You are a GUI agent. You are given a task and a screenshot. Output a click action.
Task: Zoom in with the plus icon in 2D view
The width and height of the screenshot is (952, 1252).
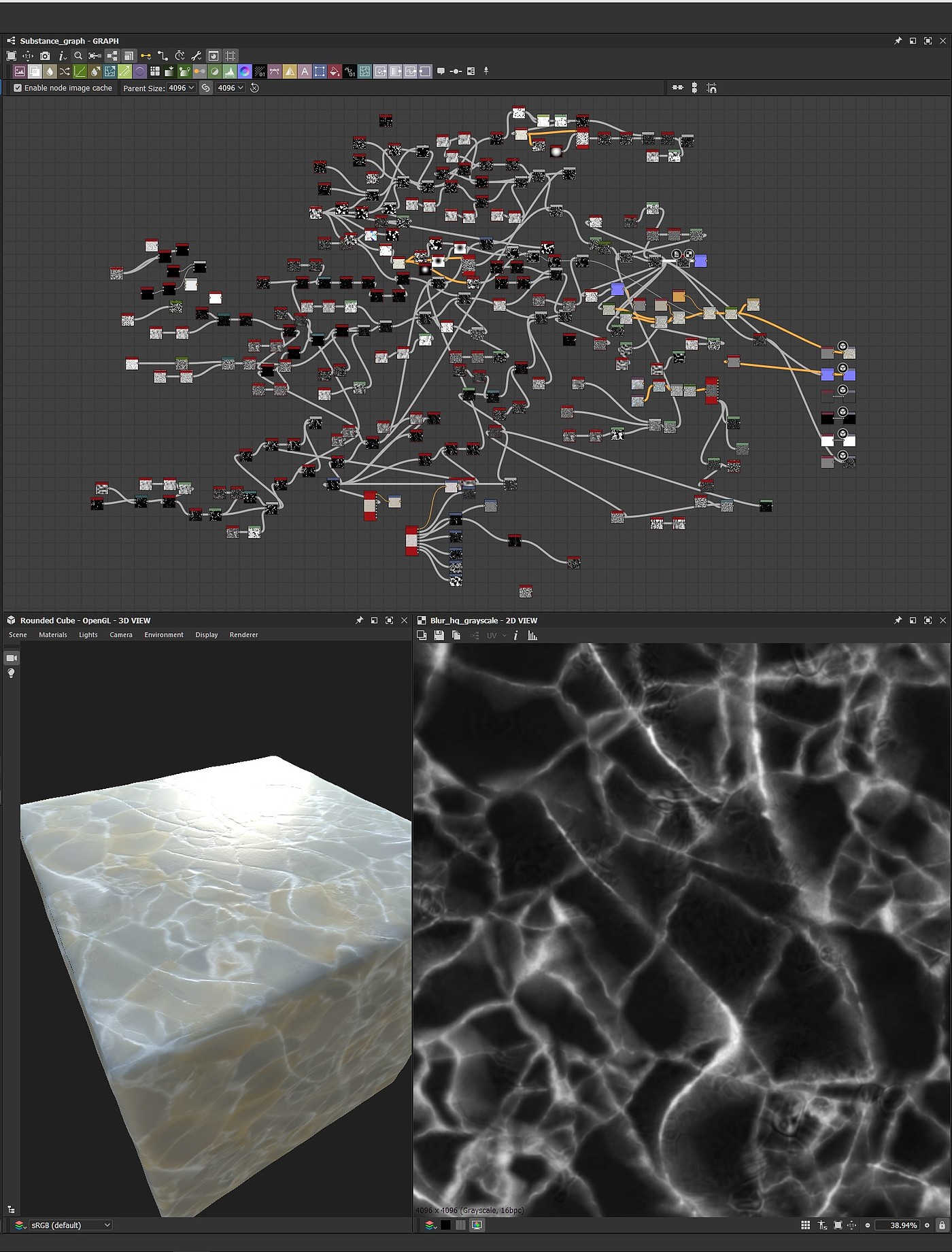(927, 1225)
